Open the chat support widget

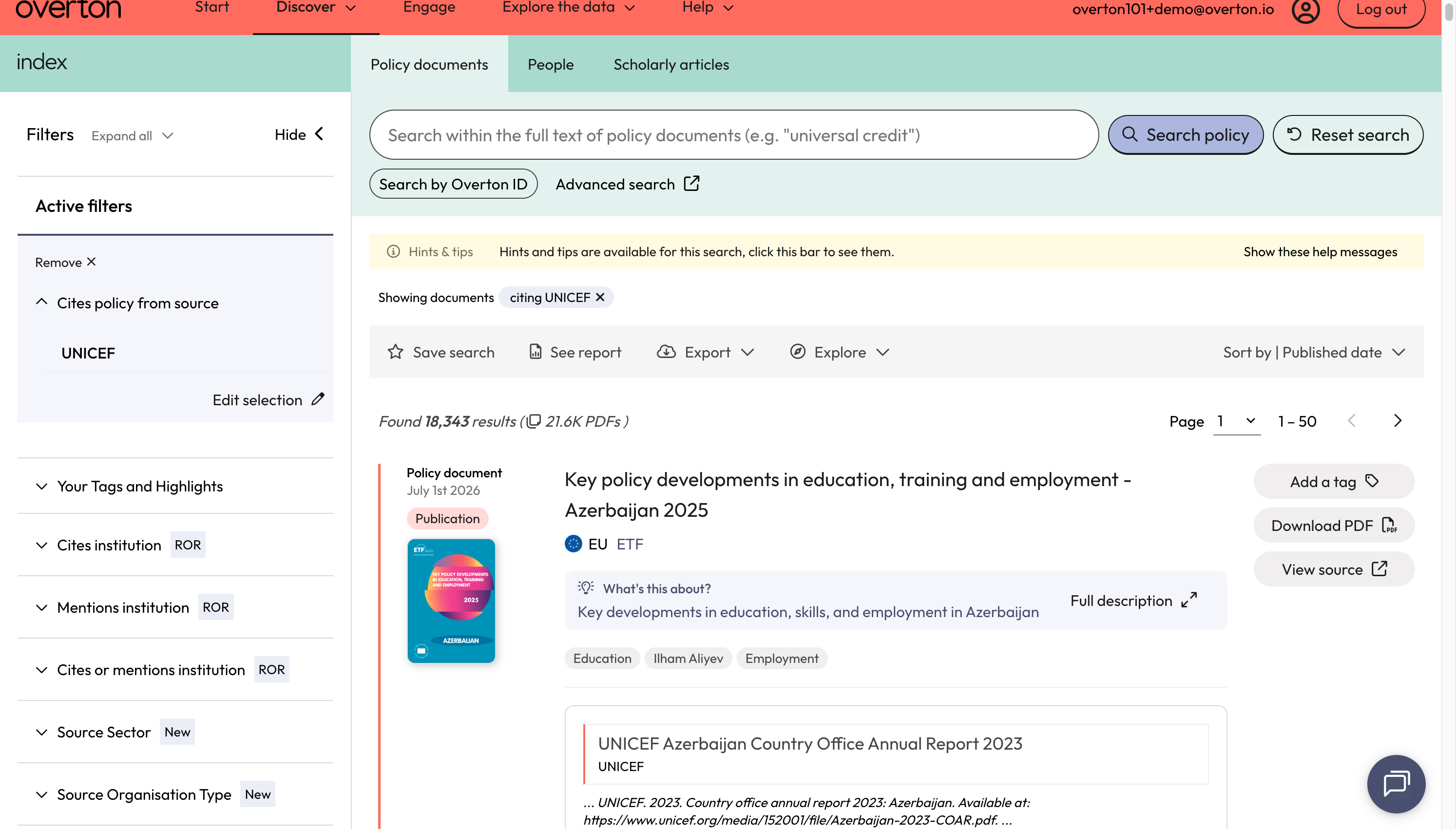pyautogui.click(x=1396, y=783)
